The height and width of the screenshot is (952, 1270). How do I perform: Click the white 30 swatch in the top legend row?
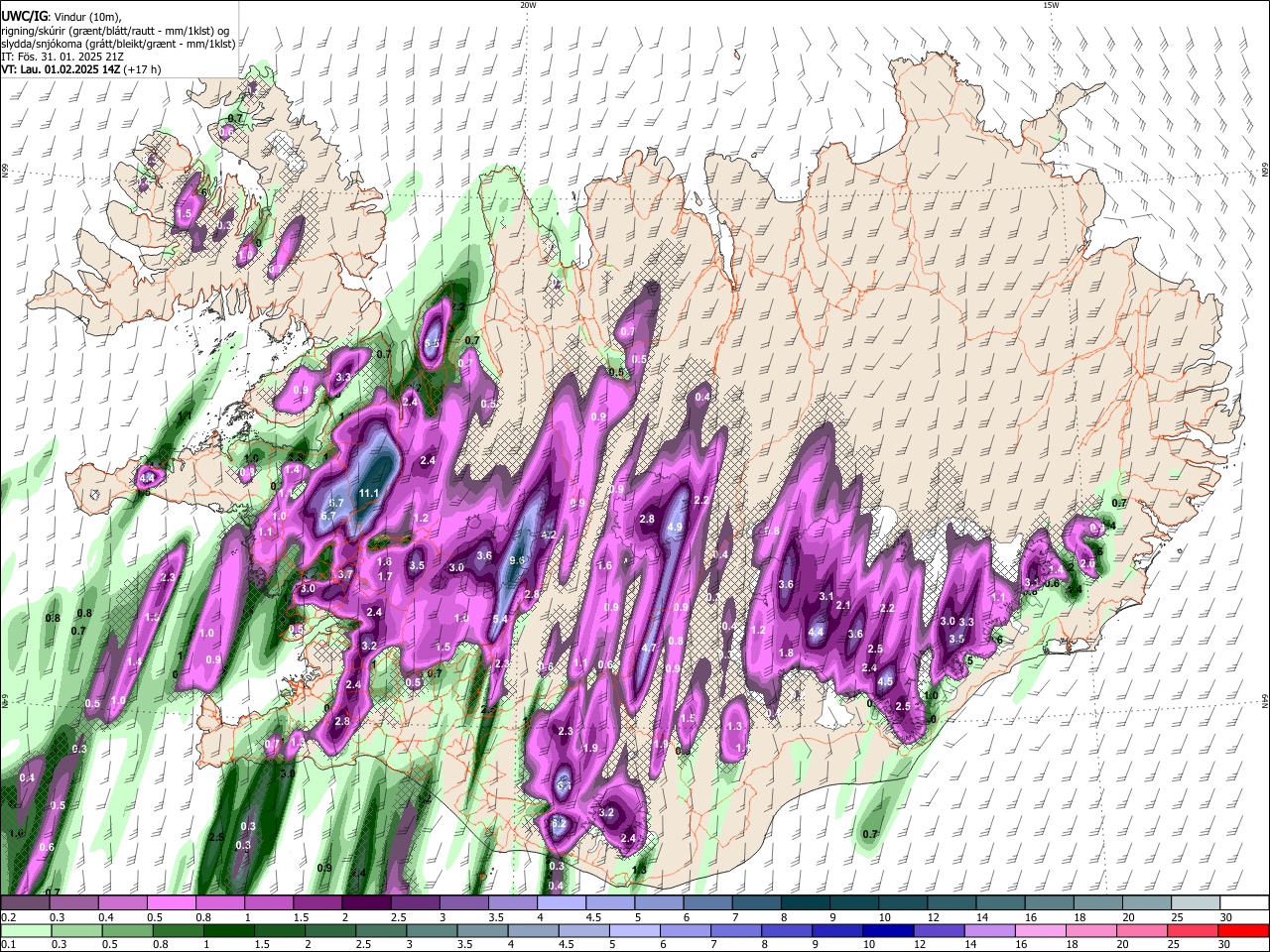coord(1245,903)
